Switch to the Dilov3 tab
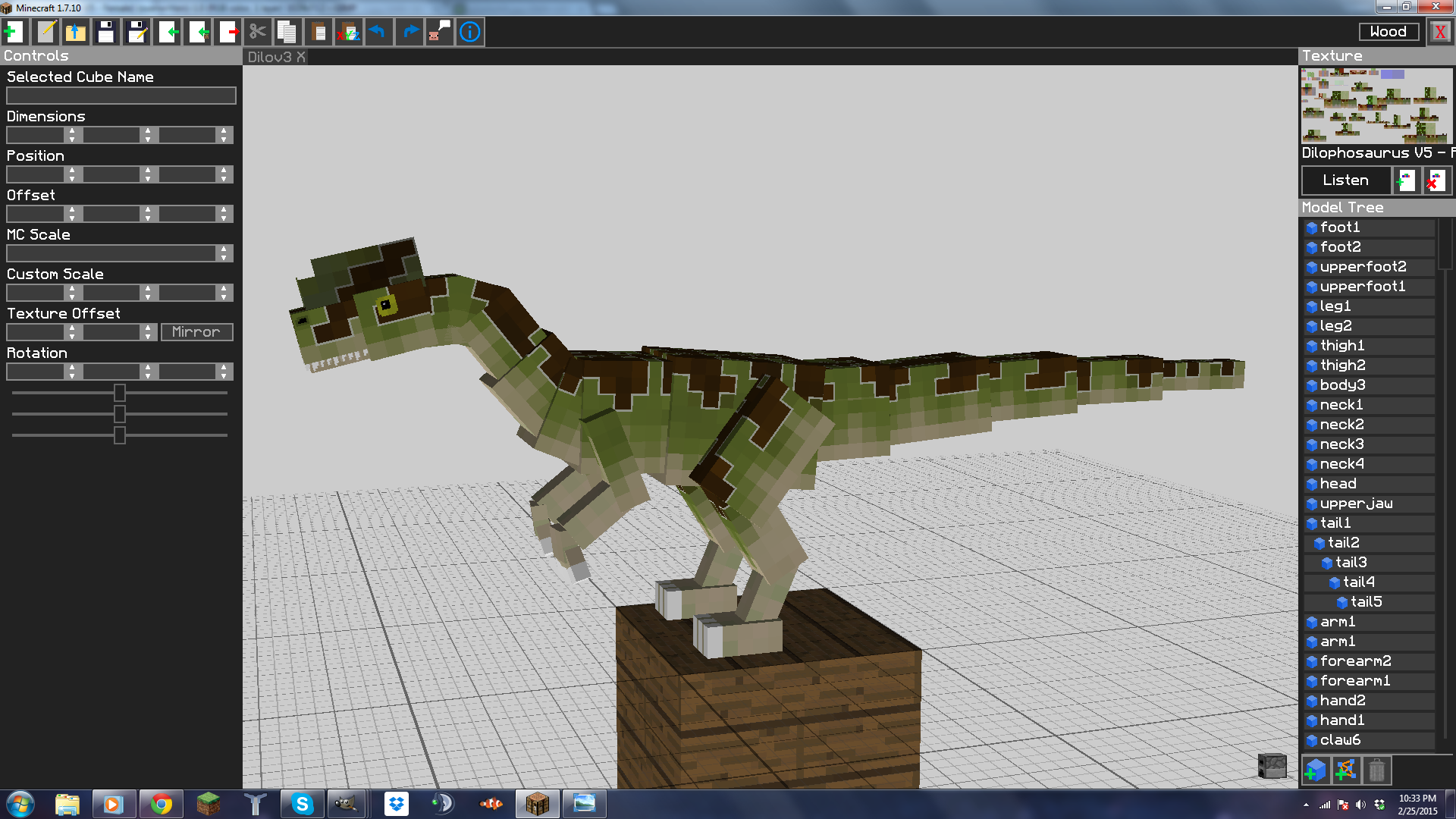 269,57
